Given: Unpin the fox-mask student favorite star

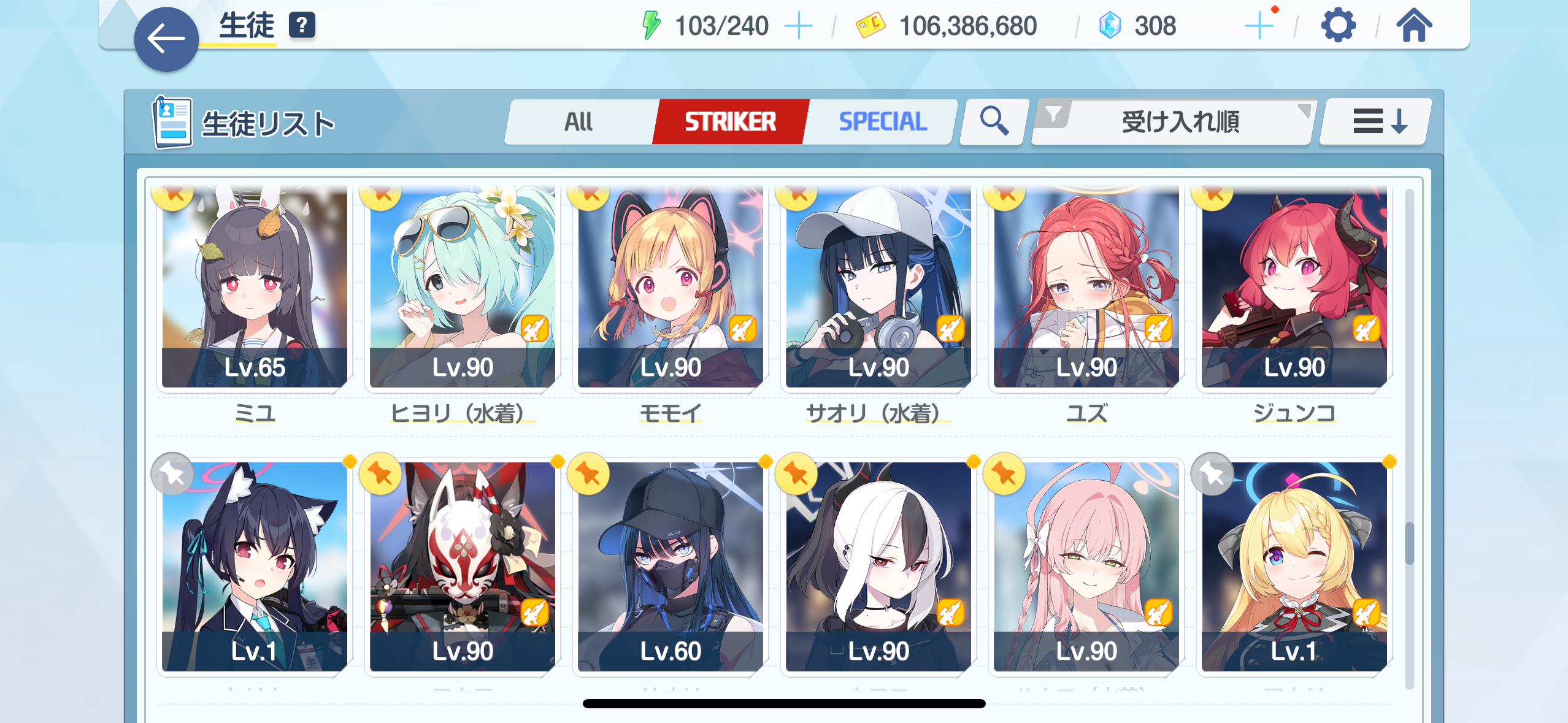Looking at the screenshot, I should 380,473.
